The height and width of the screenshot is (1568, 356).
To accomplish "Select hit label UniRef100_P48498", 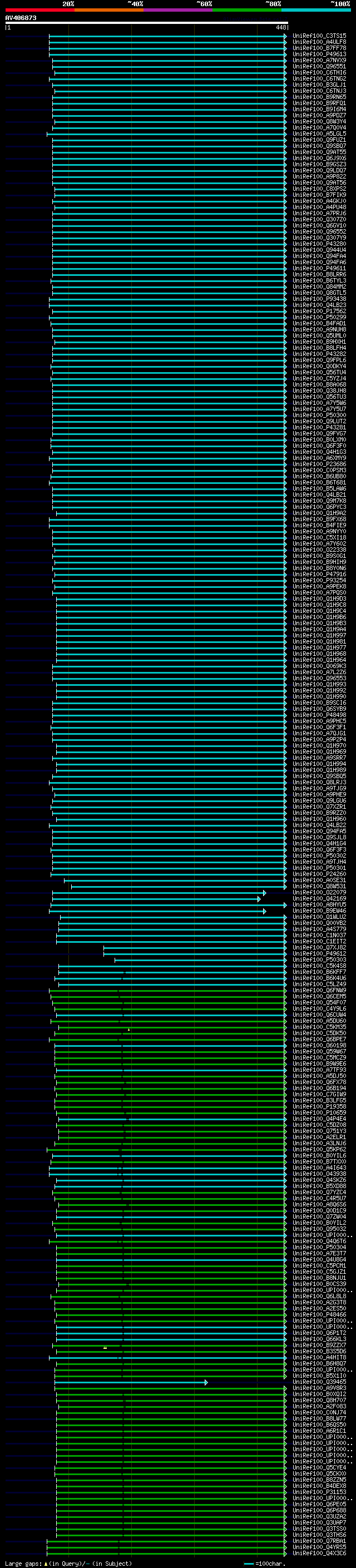I will (x=319, y=715).
